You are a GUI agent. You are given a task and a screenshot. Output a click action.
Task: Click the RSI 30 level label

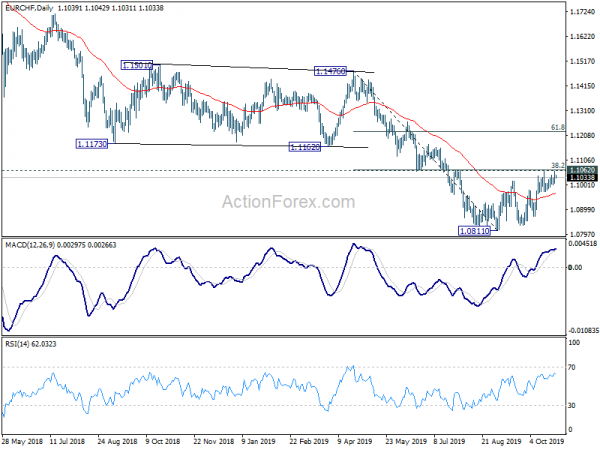tap(572, 405)
